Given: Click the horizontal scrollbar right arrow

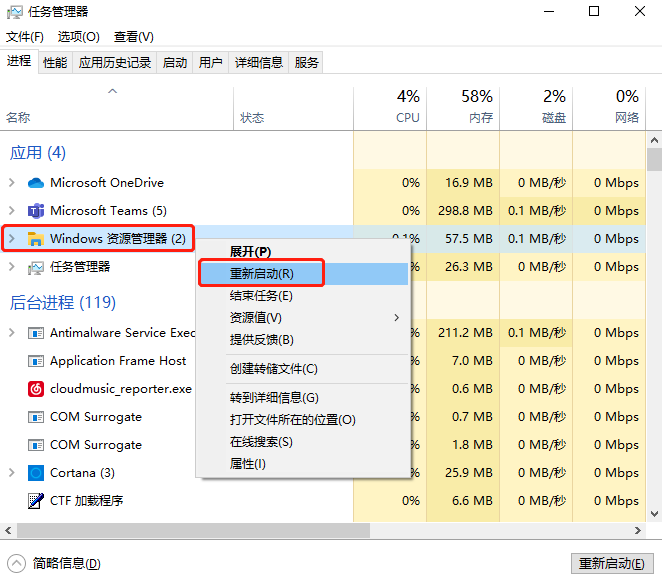Looking at the screenshot, I should pos(638,530).
